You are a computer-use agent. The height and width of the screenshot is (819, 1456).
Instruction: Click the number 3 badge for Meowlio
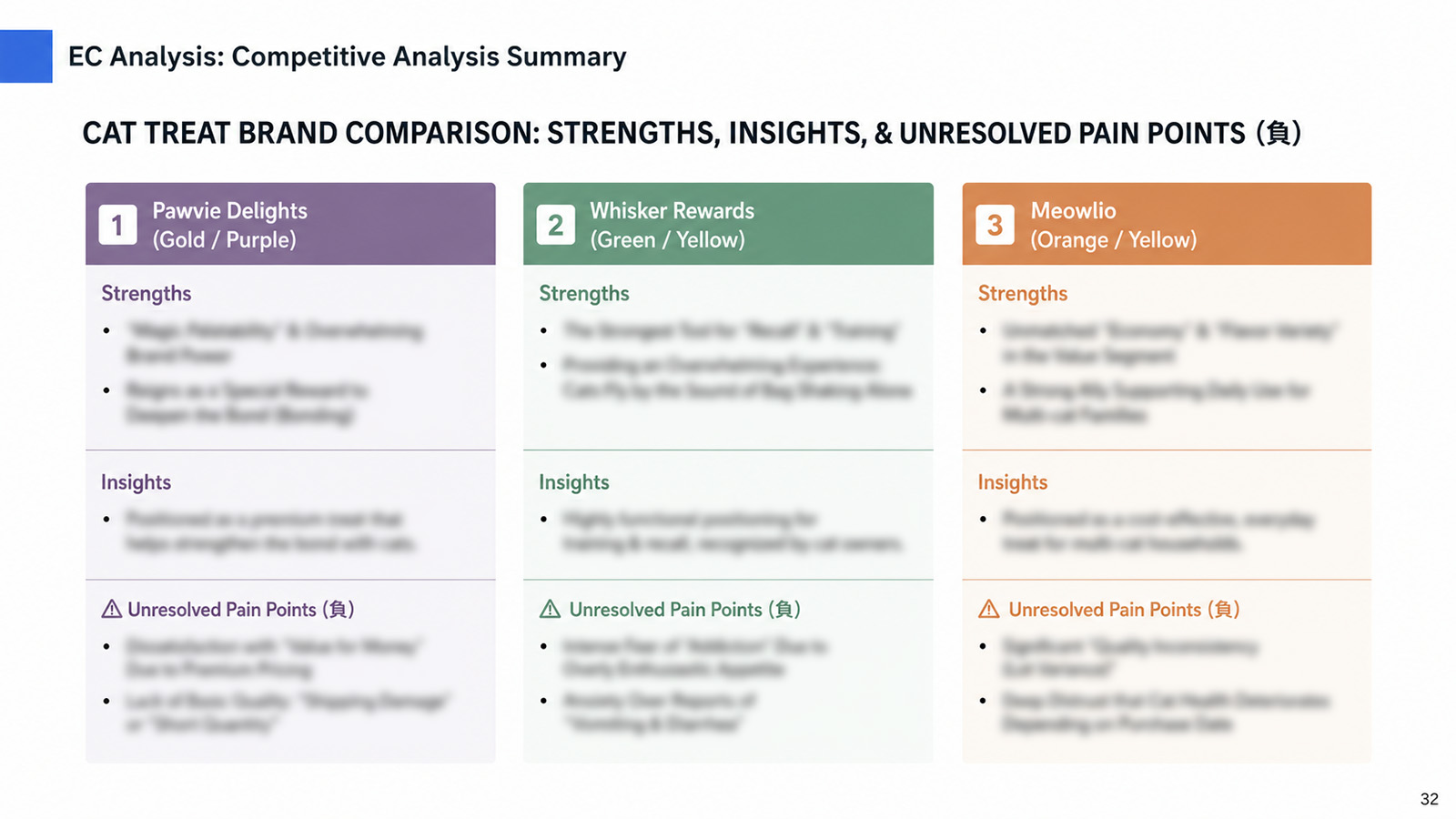995,225
